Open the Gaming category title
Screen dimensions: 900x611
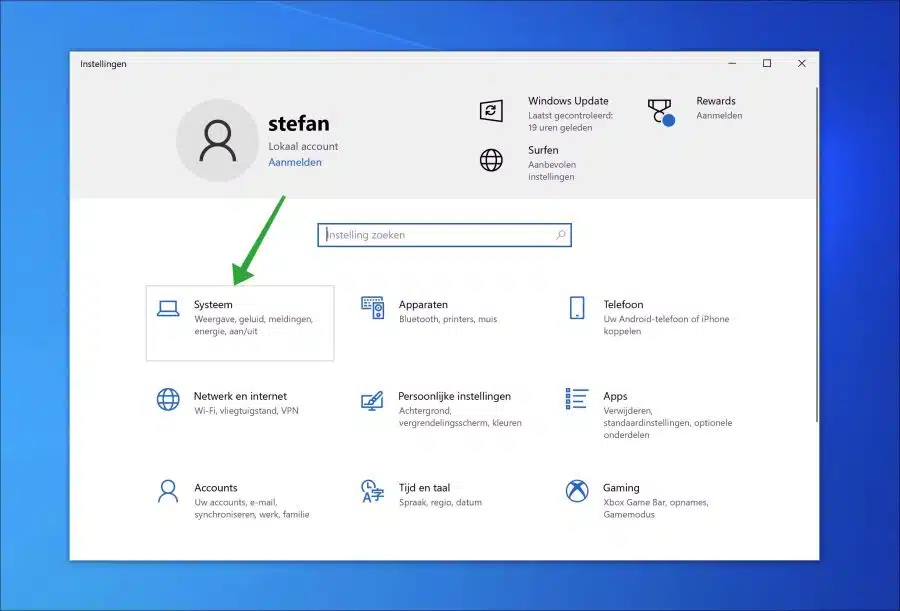621,488
